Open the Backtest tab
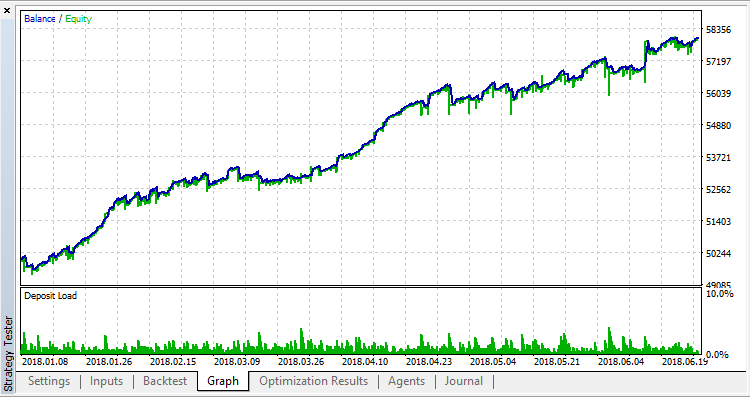The image size is (750, 398). [165, 381]
